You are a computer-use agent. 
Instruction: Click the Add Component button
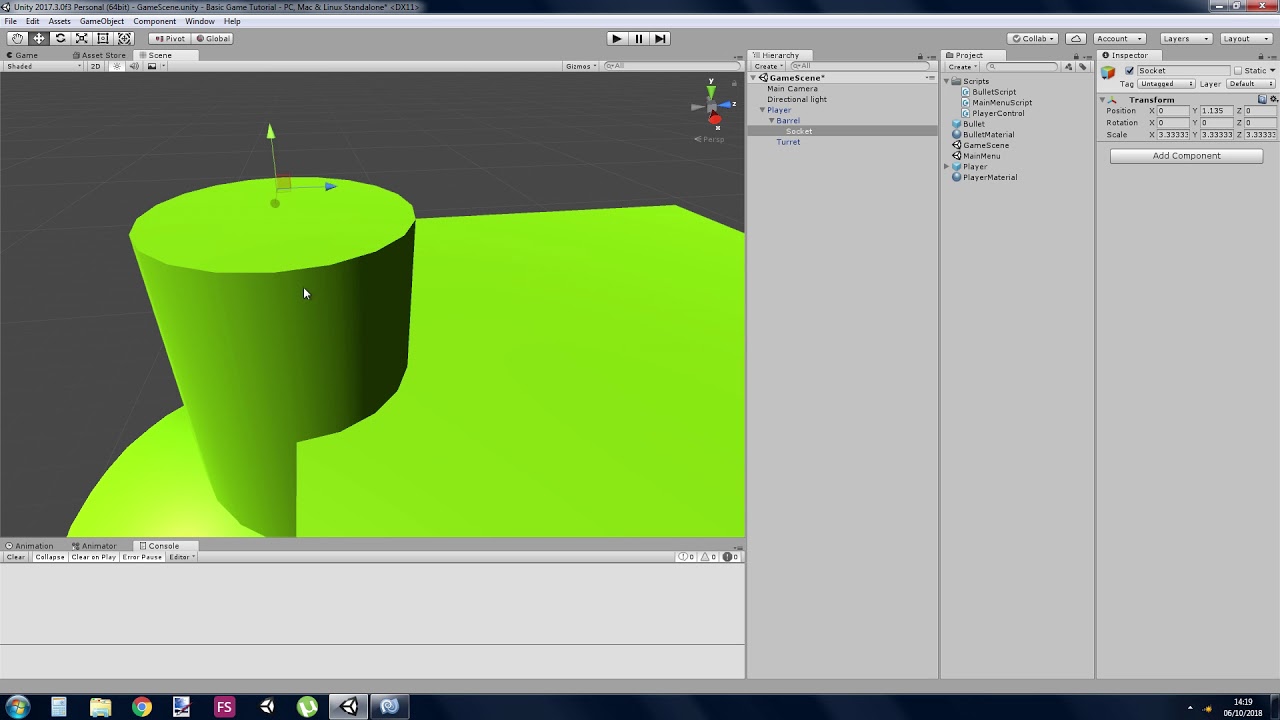[1186, 156]
